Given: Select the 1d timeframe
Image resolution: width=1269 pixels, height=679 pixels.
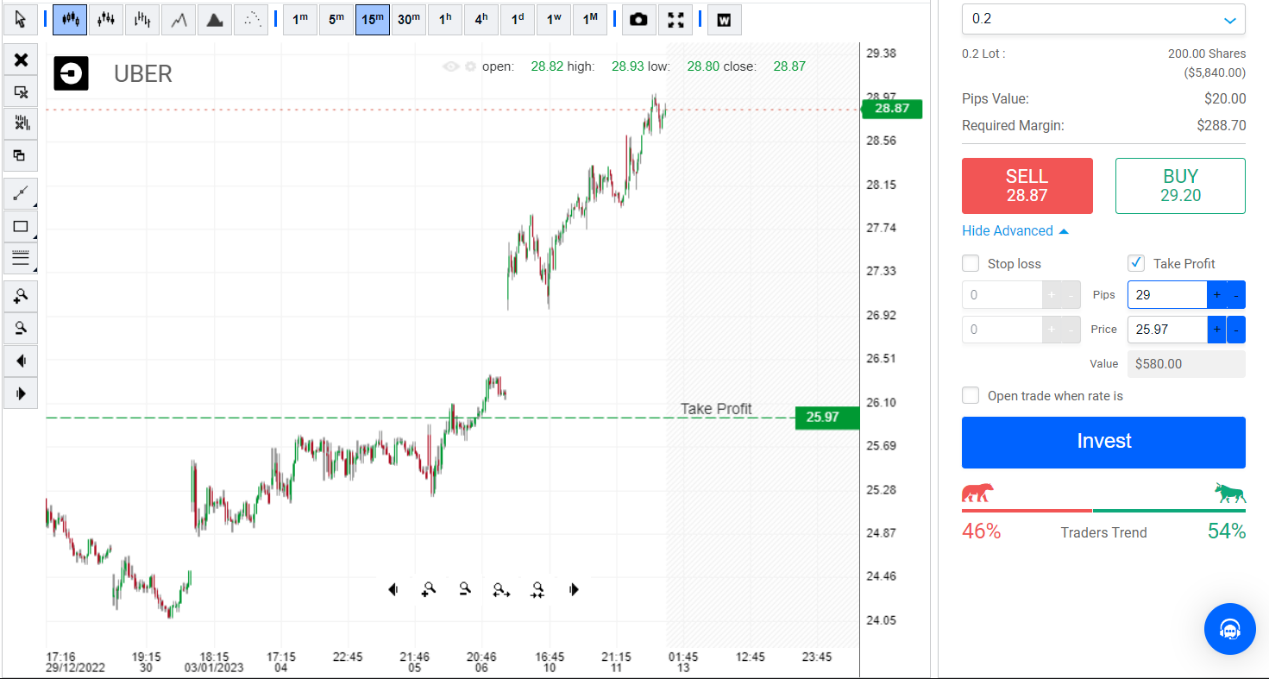Looking at the screenshot, I should point(517,19).
